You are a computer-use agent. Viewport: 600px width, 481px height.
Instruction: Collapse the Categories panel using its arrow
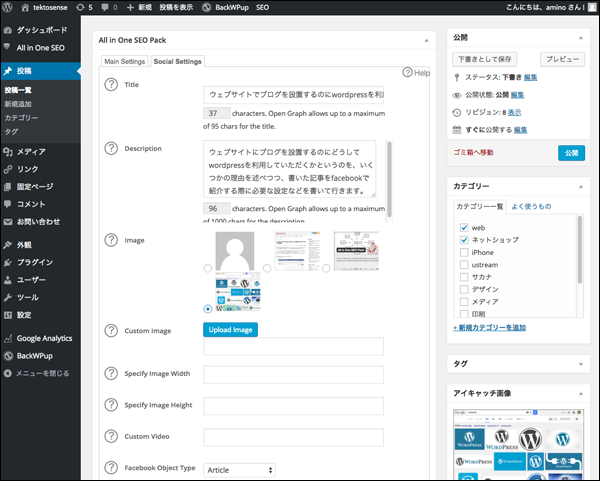(582, 186)
